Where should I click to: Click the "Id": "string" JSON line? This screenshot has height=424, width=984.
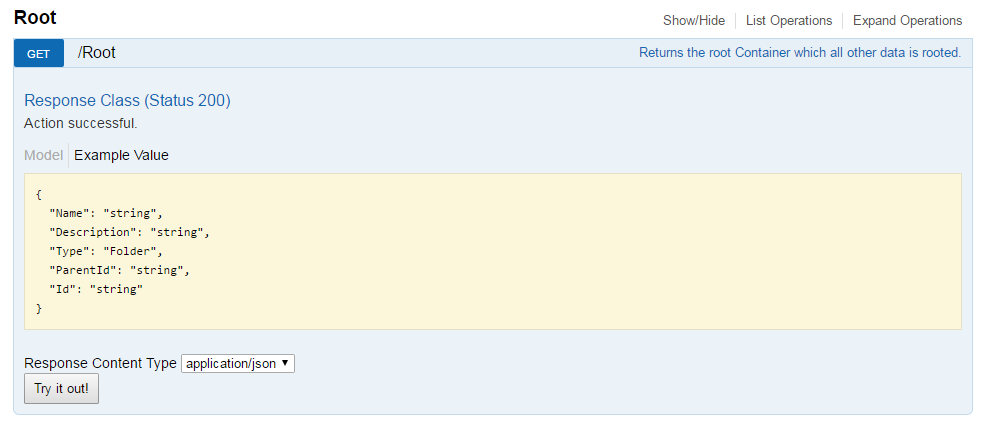click(96, 289)
